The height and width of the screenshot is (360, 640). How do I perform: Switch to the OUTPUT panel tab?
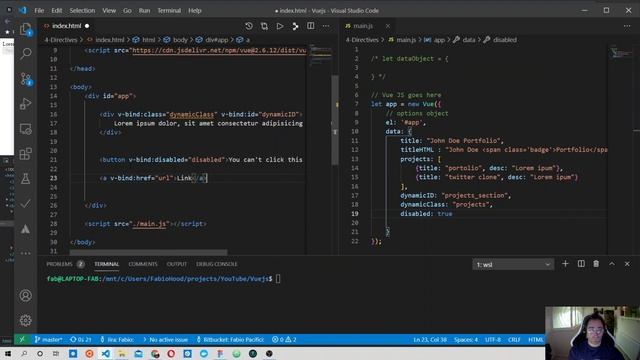176,264
